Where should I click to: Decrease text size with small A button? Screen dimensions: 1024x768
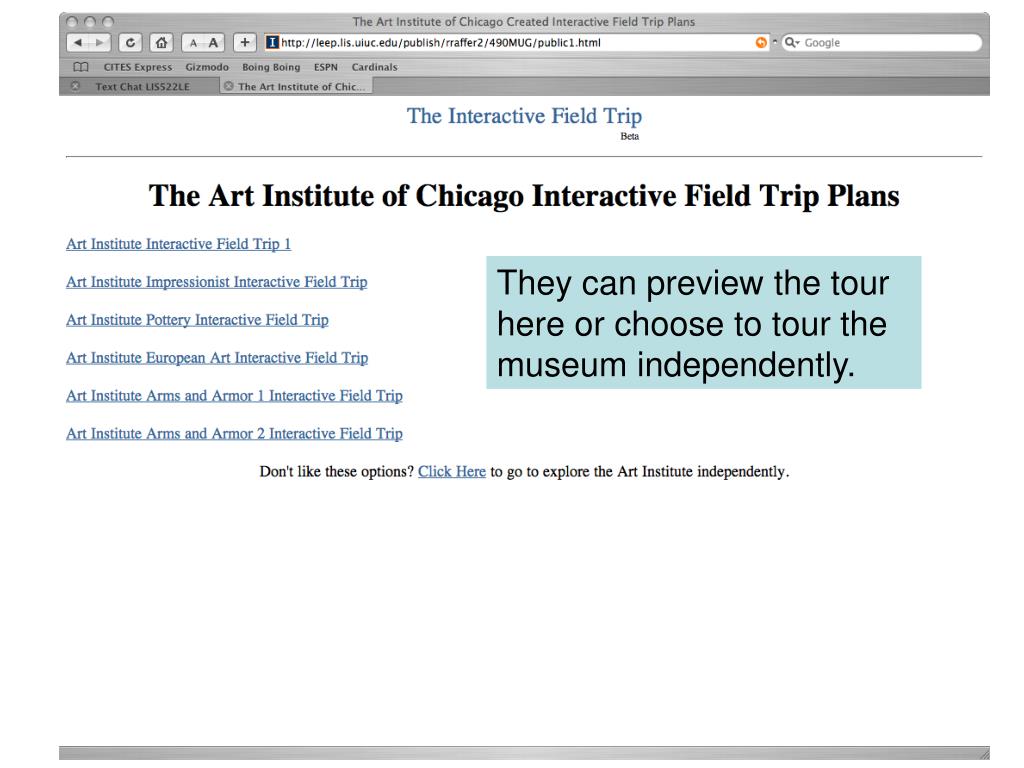click(x=193, y=43)
